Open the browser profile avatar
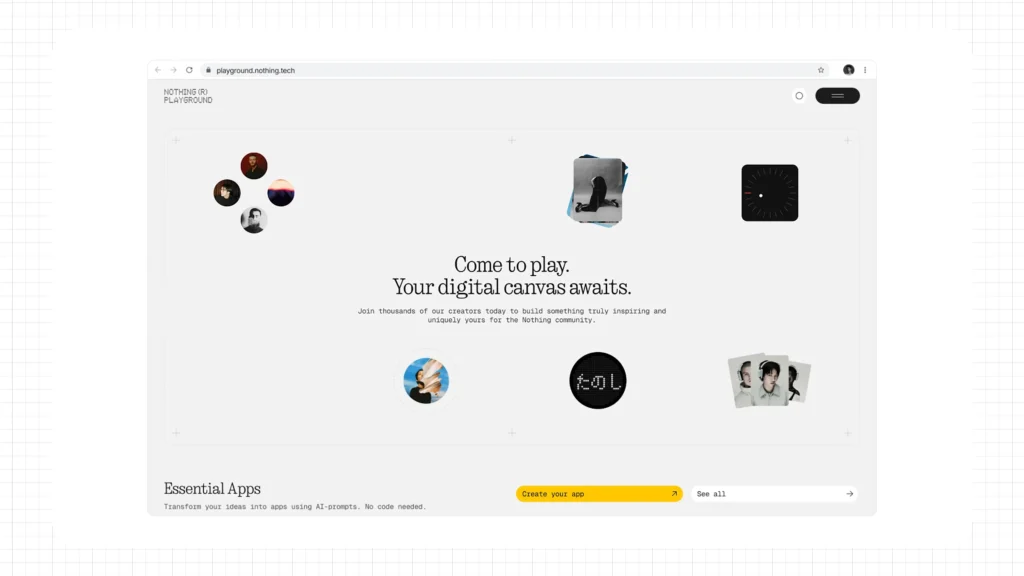 (848, 70)
